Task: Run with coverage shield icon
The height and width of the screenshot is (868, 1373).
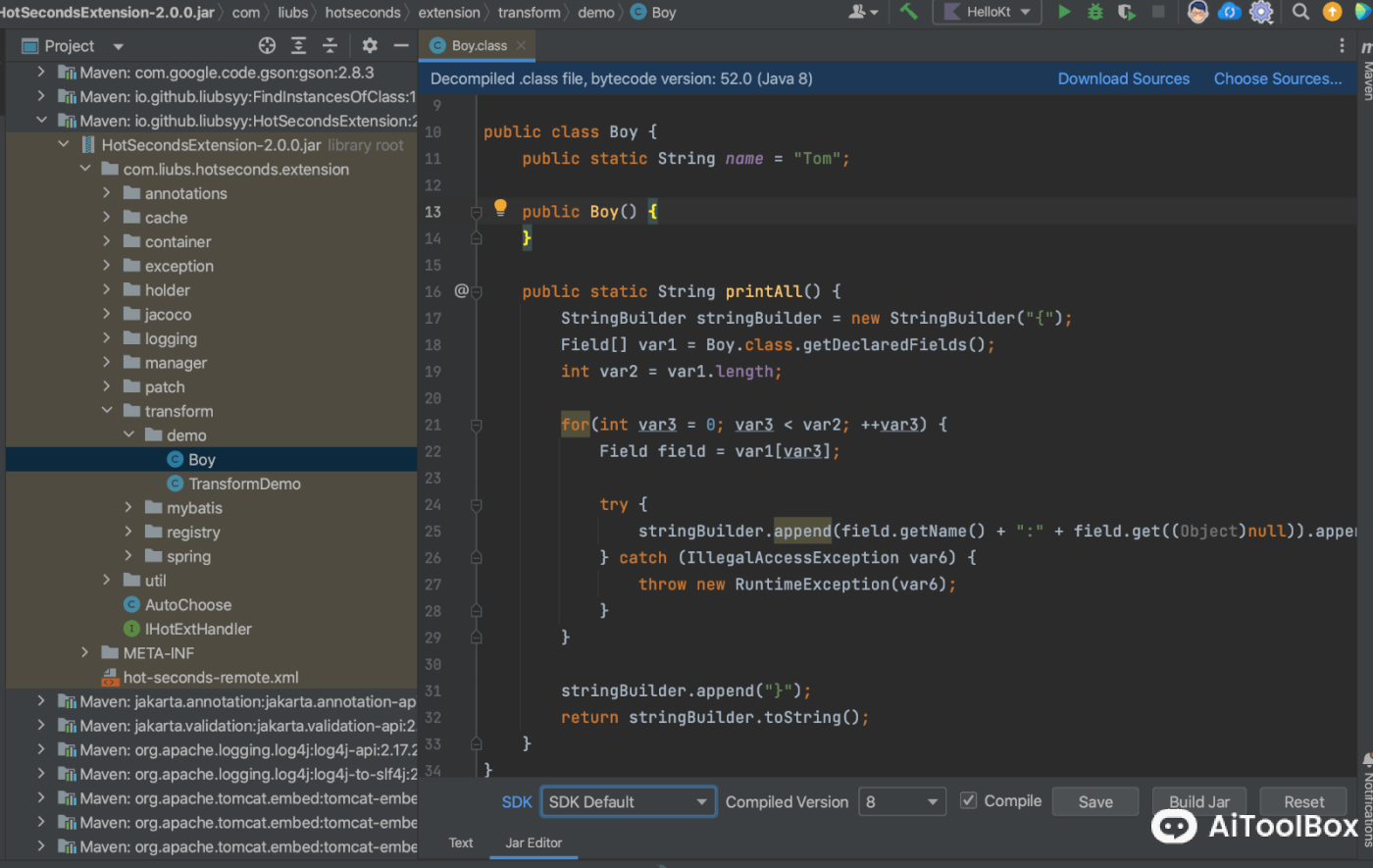Action: pyautogui.click(x=1127, y=12)
